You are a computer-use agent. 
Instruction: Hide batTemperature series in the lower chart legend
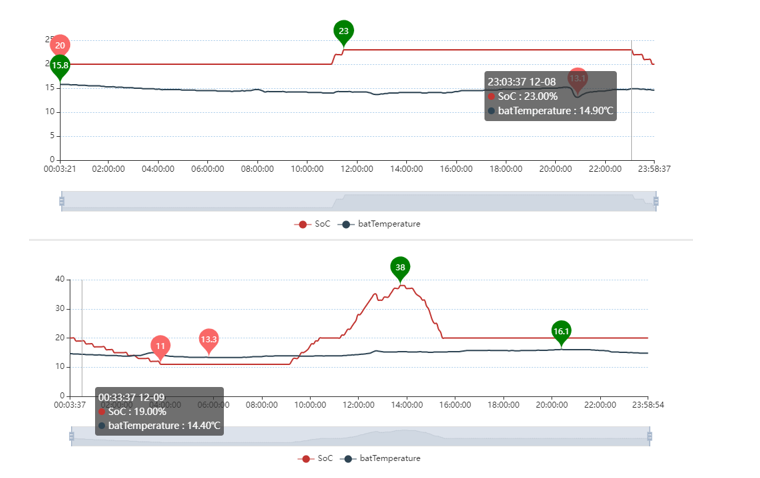click(382, 458)
